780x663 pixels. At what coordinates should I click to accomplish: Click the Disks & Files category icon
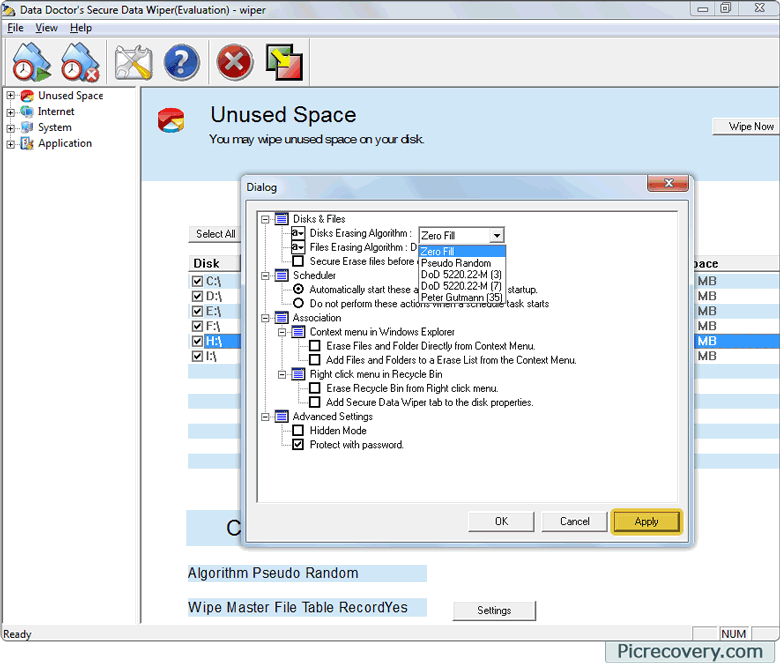pyautogui.click(x=282, y=219)
